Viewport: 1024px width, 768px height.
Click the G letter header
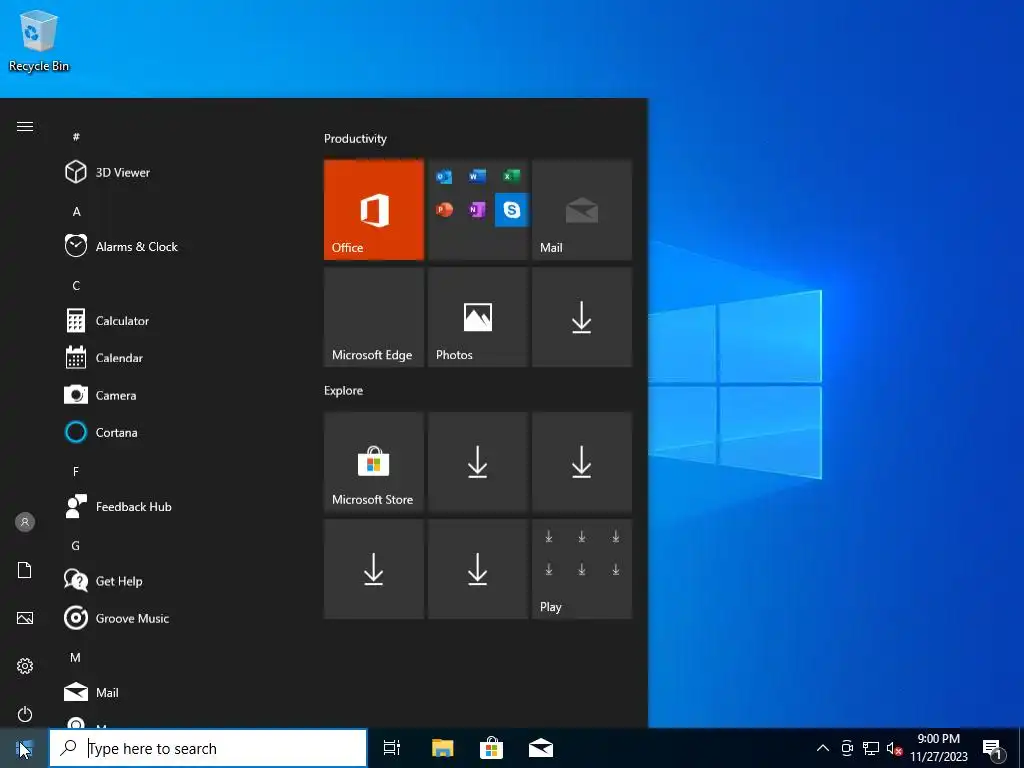pos(76,545)
